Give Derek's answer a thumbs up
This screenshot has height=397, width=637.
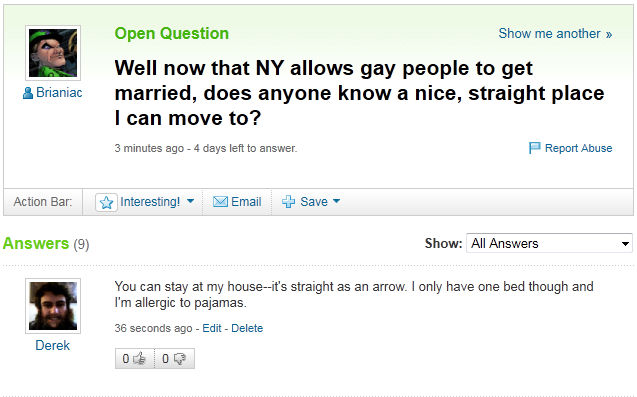point(135,358)
